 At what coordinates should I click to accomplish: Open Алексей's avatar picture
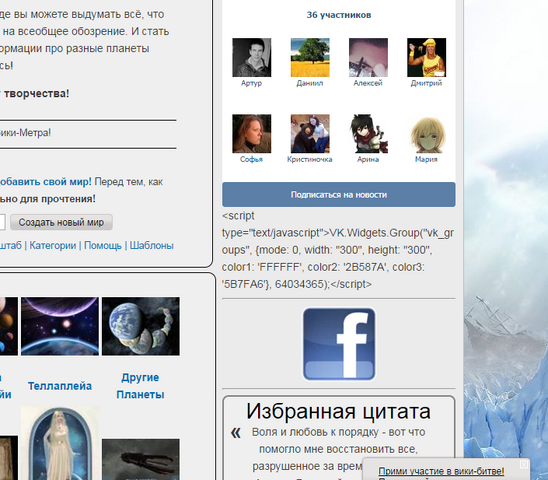[368, 57]
